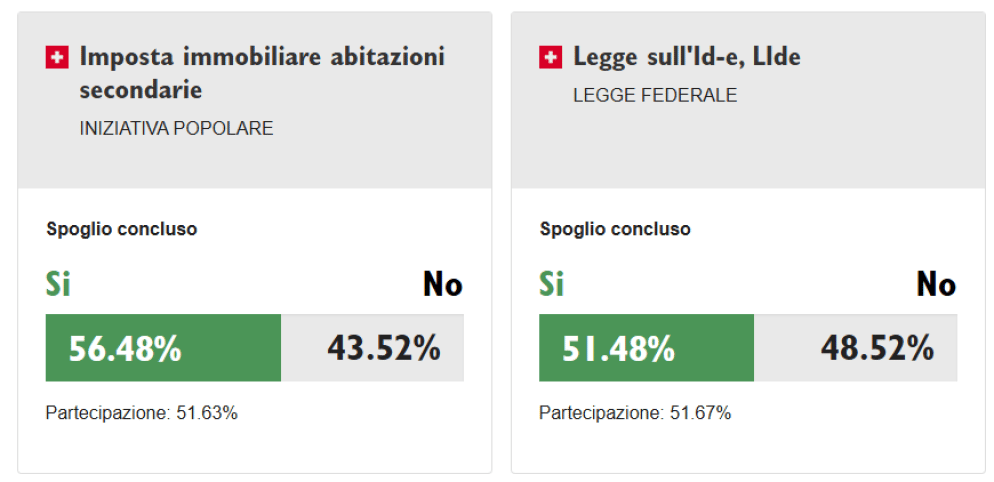This screenshot has height=482, width=994.
Task: Click Spoglio concluso in the right card
Action: 615,229
